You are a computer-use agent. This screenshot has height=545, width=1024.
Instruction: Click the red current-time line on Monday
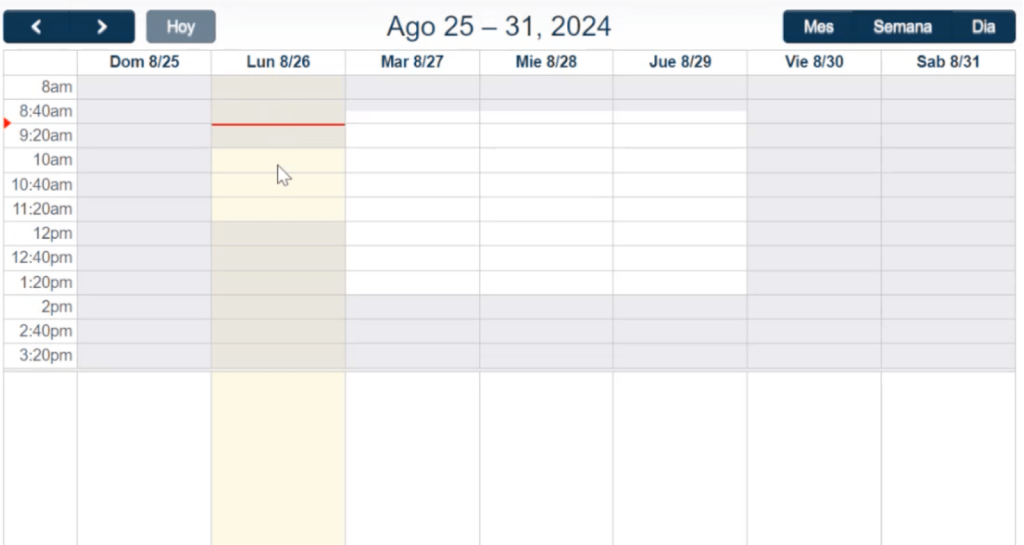tap(278, 124)
